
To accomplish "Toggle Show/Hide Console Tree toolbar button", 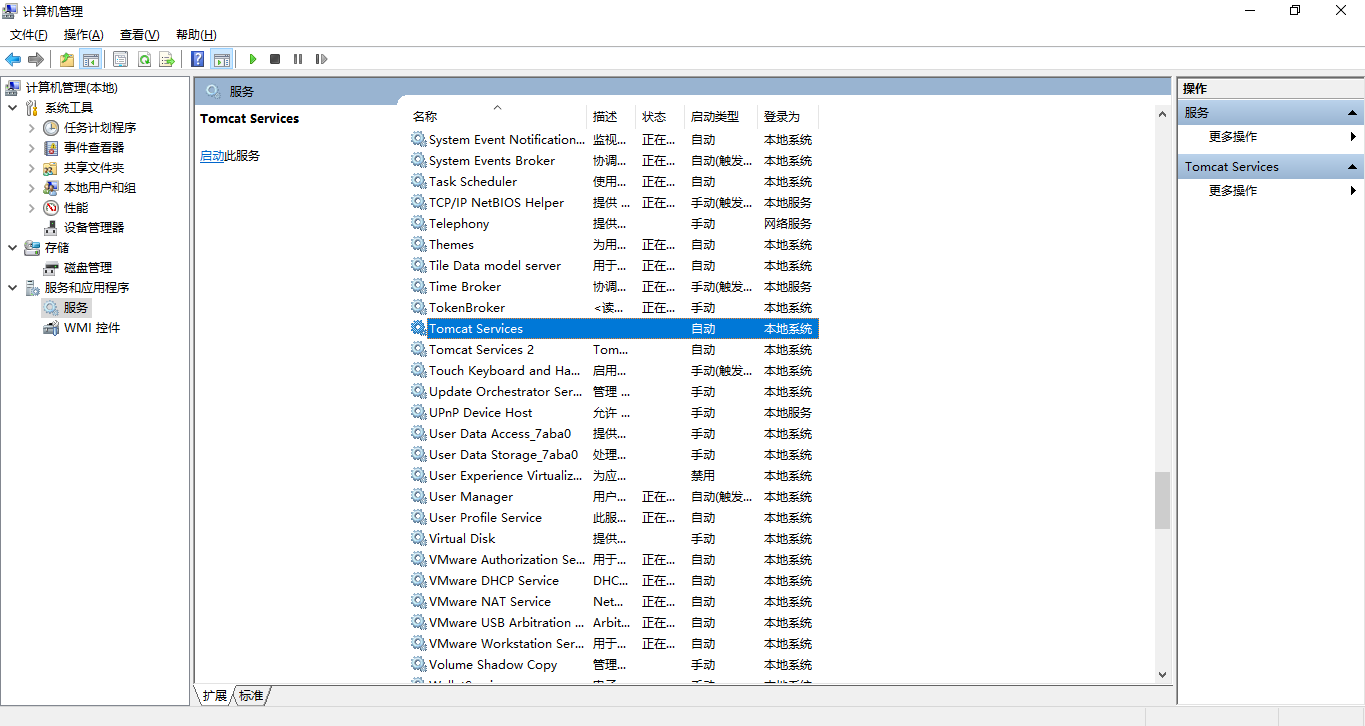I will [x=90, y=59].
